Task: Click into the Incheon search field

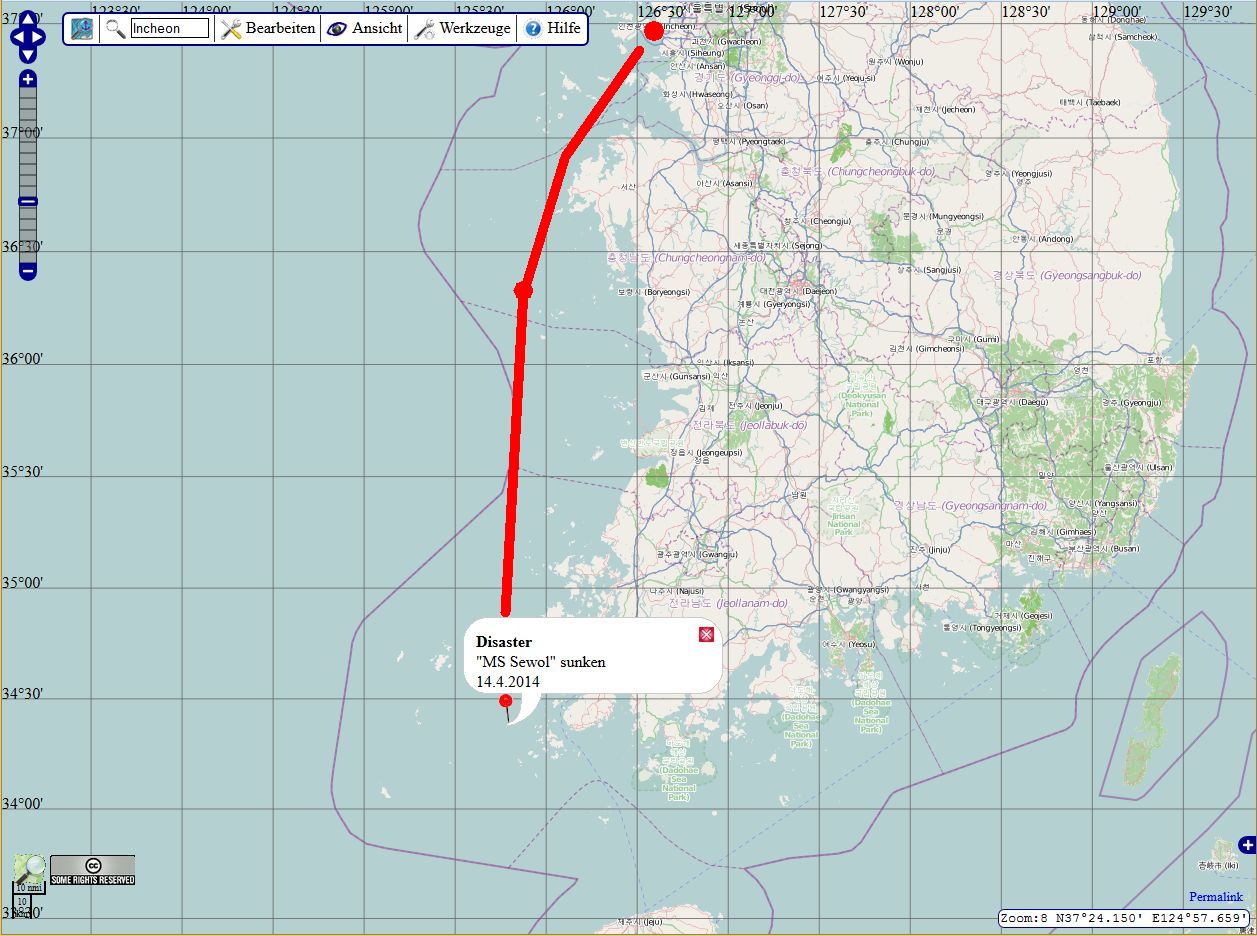Action: 170,29
